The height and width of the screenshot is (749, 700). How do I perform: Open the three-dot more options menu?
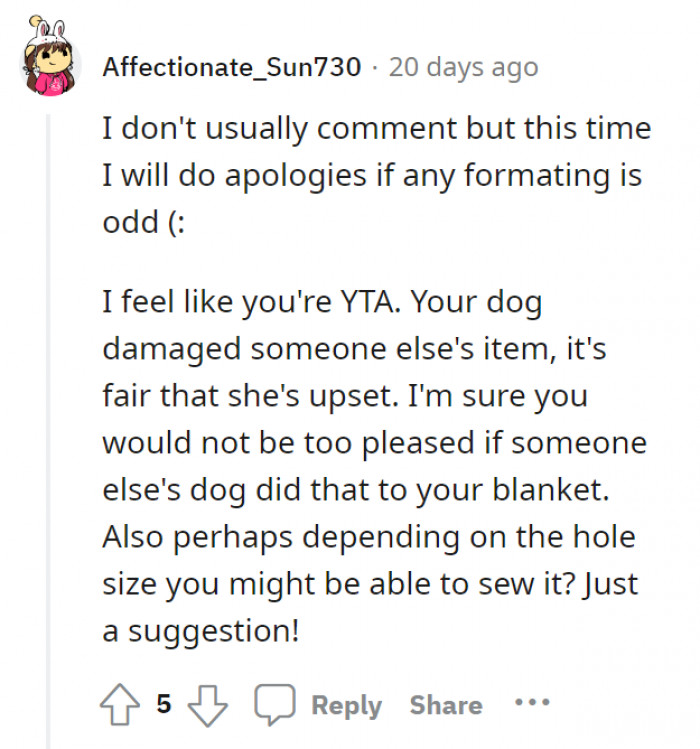tap(533, 702)
